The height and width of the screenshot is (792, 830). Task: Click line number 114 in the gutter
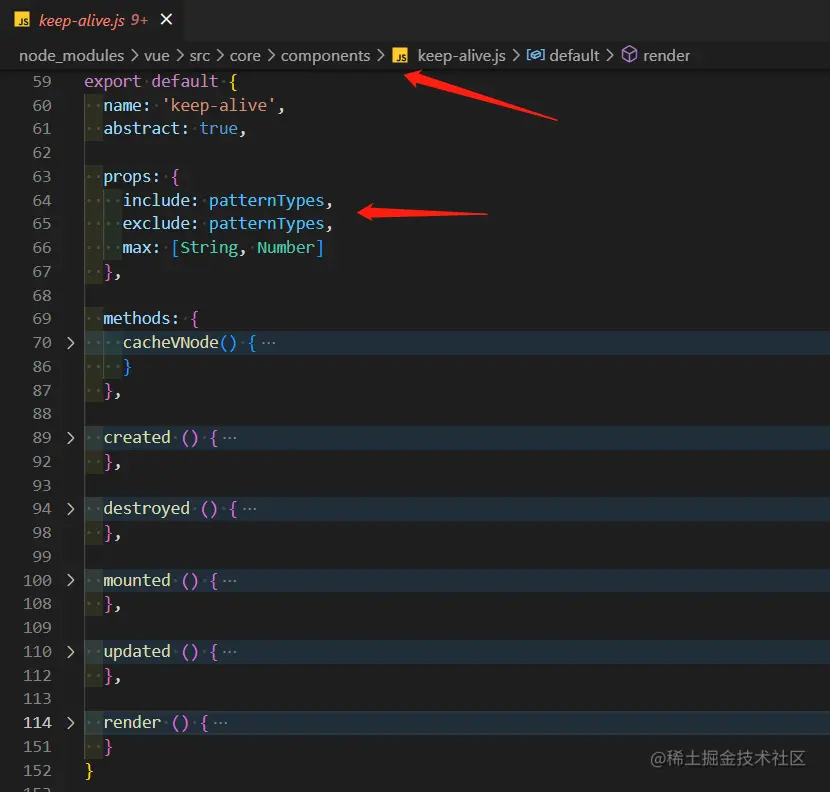pyautogui.click(x=37, y=723)
